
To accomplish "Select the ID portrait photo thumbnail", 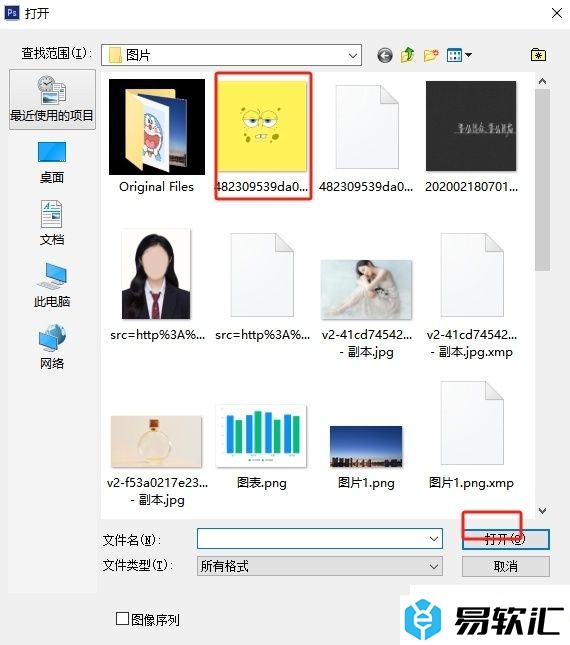I will pyautogui.click(x=156, y=274).
